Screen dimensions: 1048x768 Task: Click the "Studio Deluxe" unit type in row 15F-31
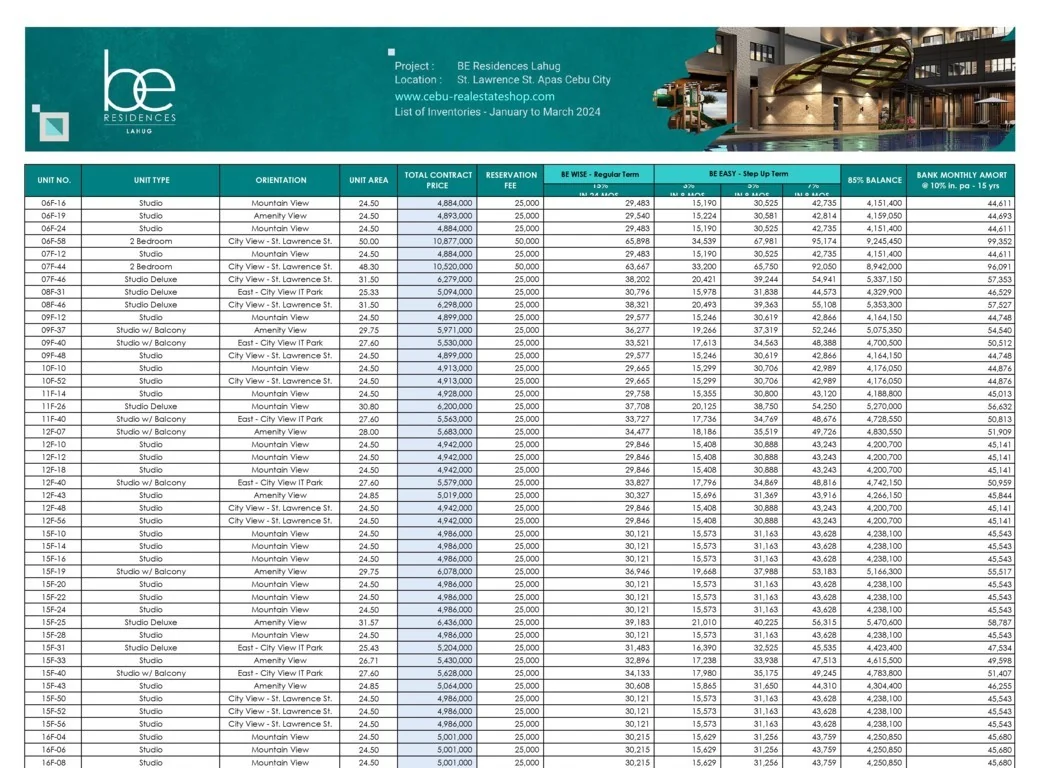click(x=151, y=648)
